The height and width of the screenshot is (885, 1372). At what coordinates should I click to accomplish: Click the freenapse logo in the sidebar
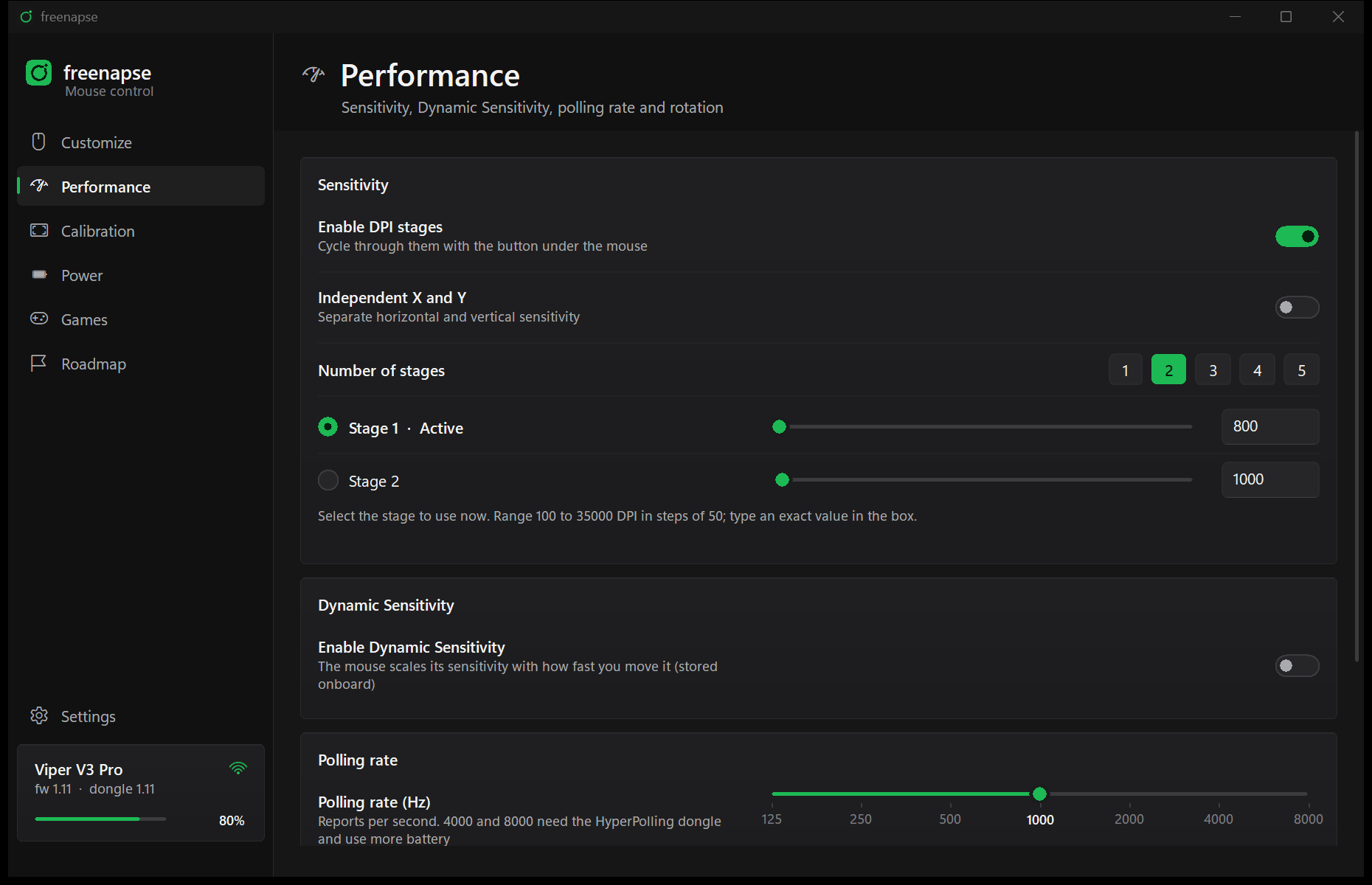[x=39, y=73]
